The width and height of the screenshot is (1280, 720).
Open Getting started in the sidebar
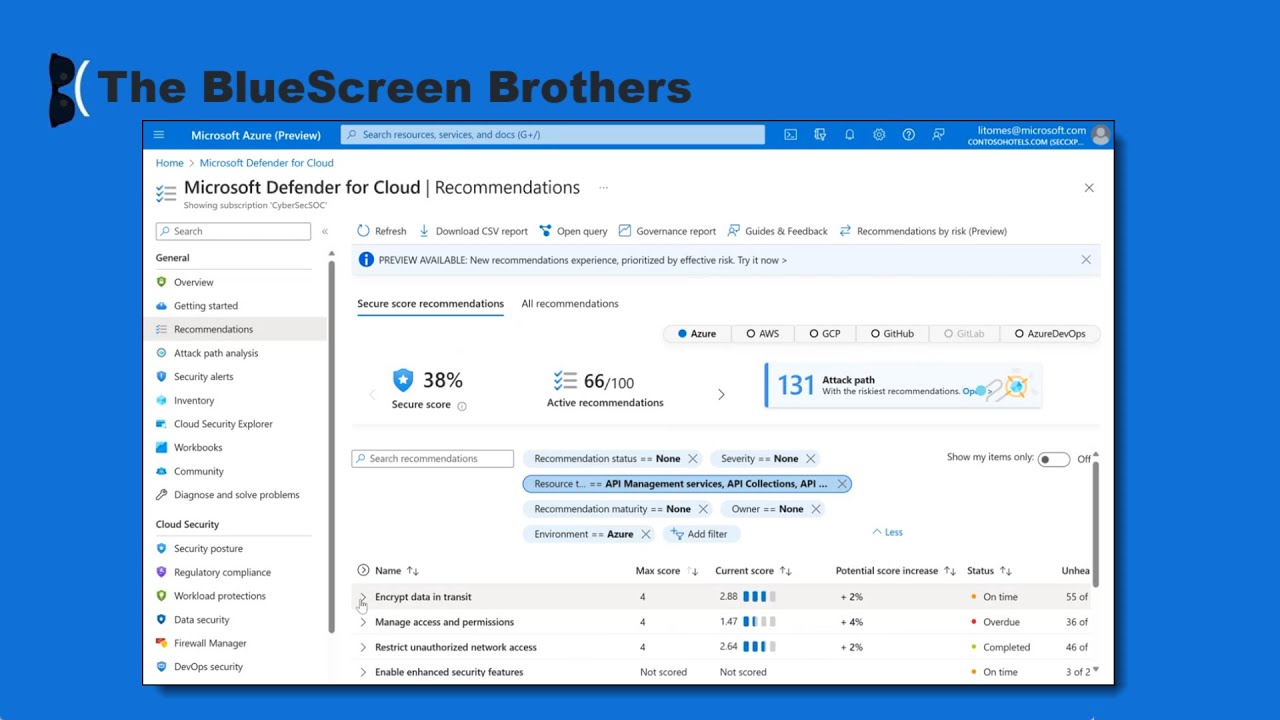point(205,306)
